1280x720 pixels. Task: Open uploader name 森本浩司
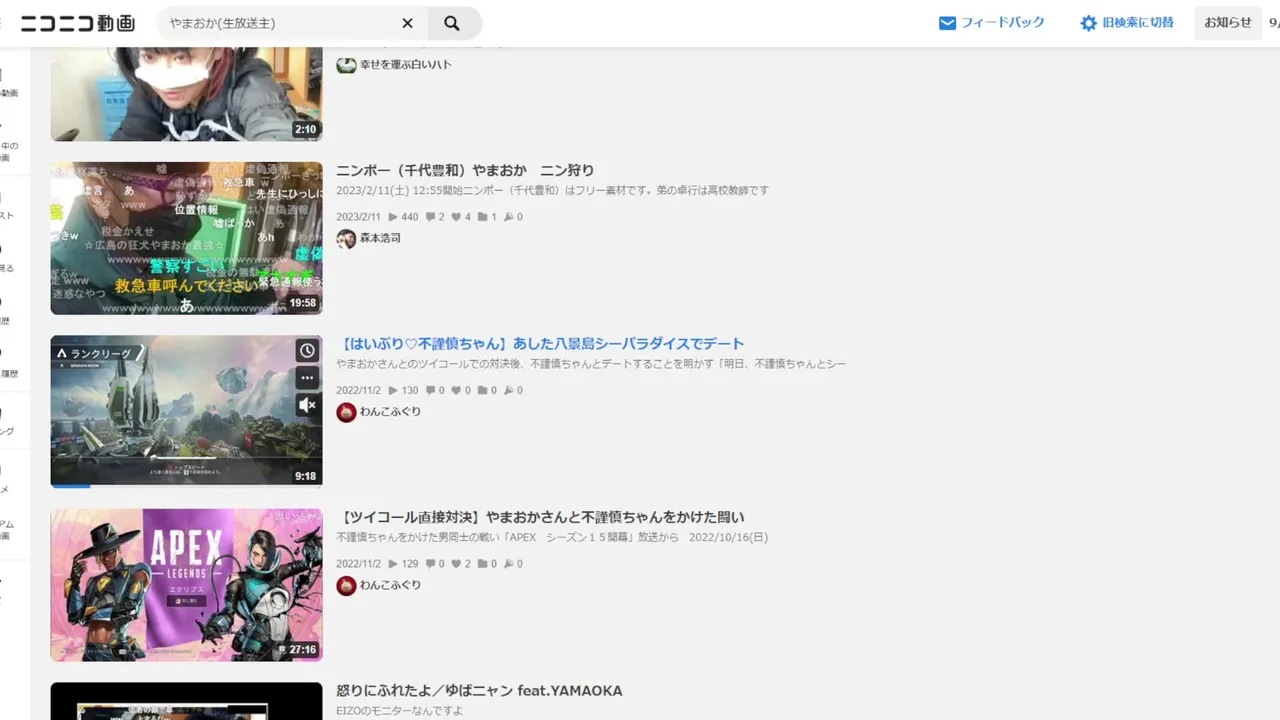pos(380,238)
